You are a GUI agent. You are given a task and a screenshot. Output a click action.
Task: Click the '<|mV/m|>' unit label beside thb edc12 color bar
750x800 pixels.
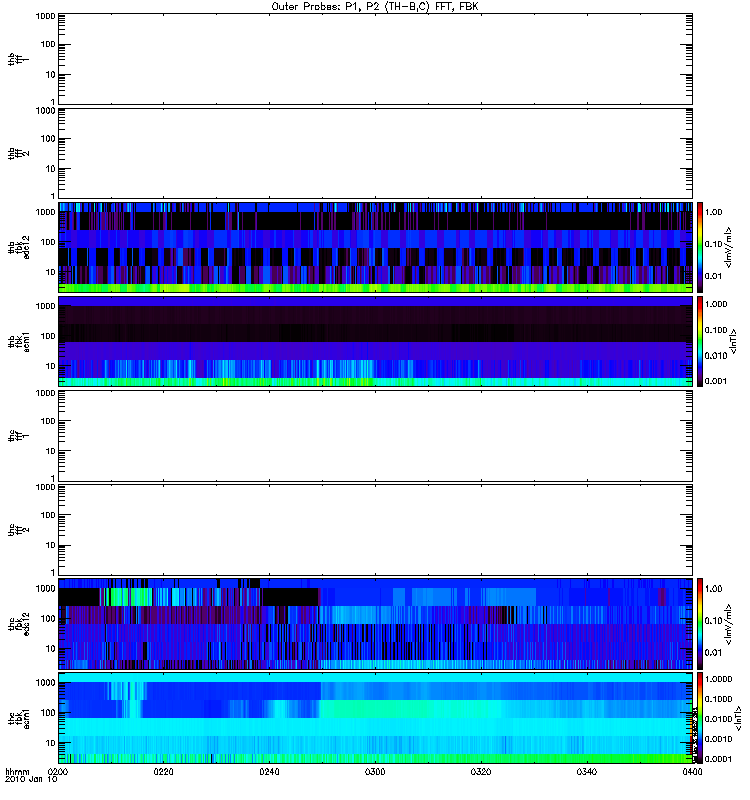click(729, 247)
